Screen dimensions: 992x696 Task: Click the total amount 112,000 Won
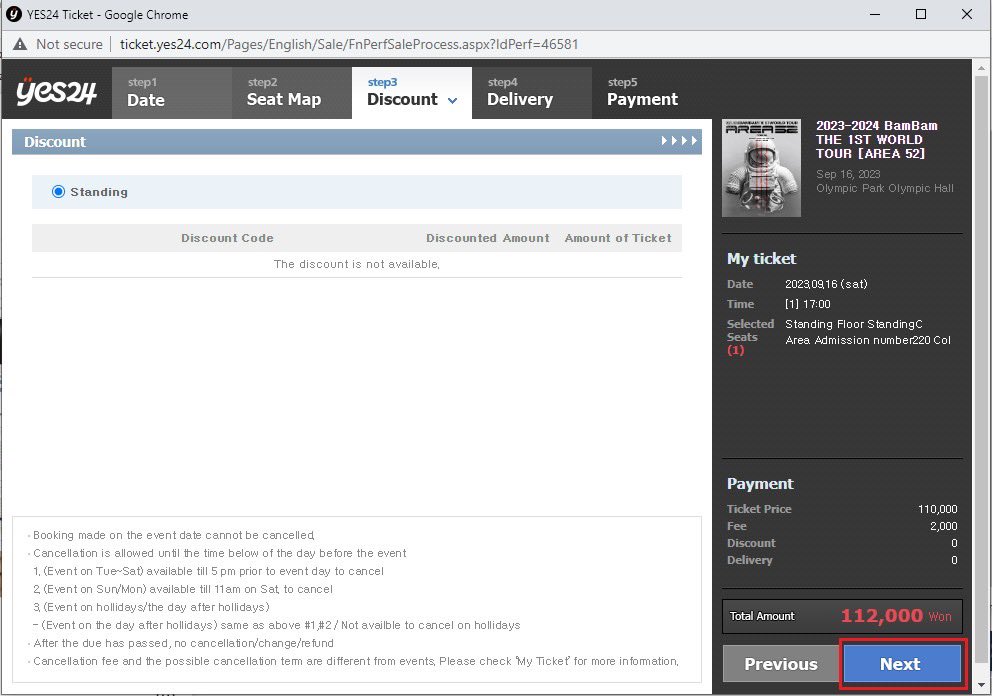(x=895, y=616)
